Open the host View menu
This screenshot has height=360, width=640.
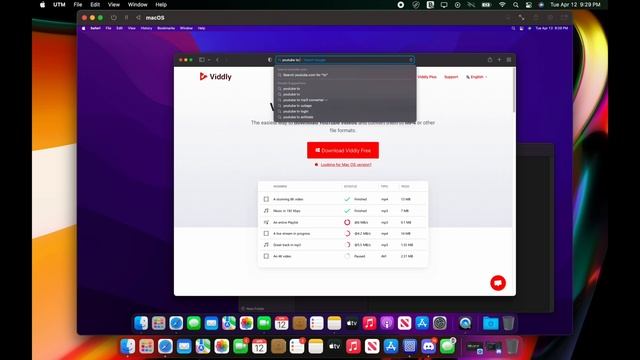pos(114,4)
